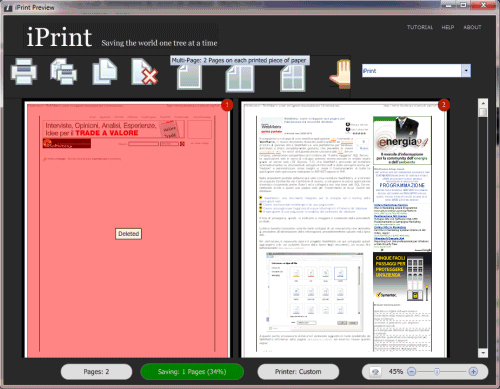The image size is (500, 389).
Task: Click the zoom slider handle
Action: coord(437,371)
